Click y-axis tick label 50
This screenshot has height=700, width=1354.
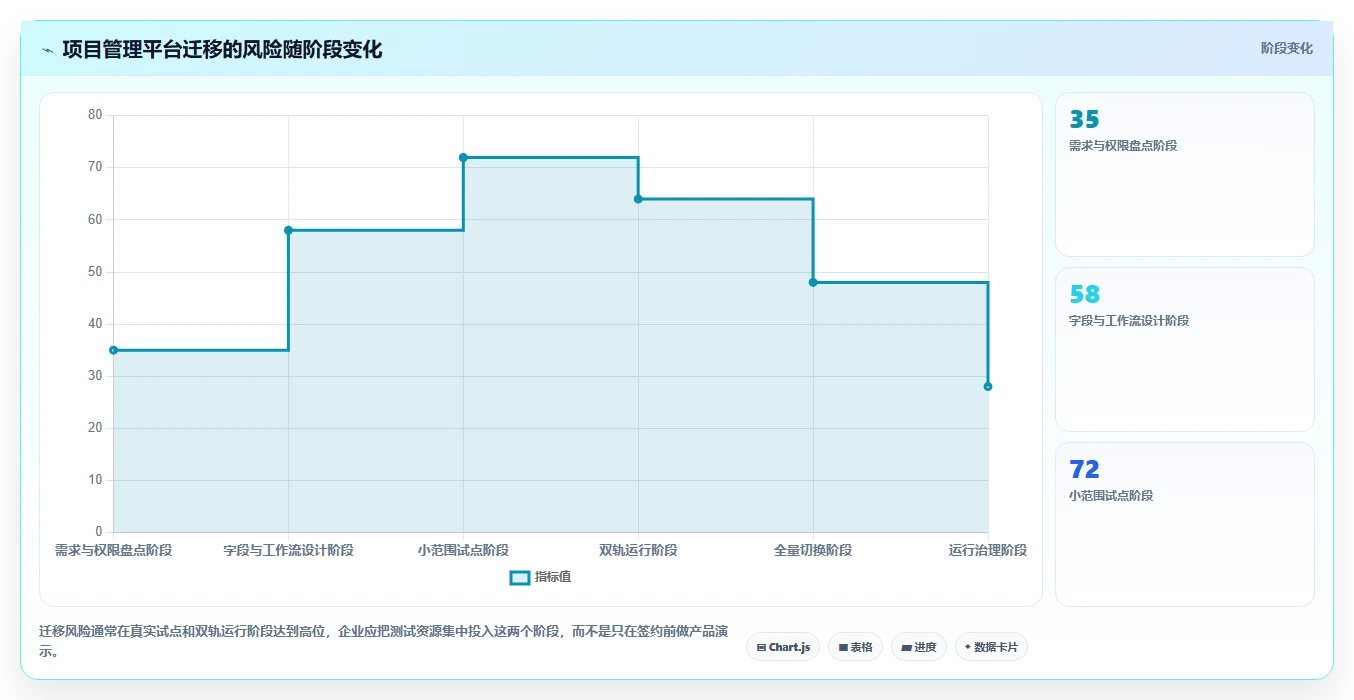95,271
